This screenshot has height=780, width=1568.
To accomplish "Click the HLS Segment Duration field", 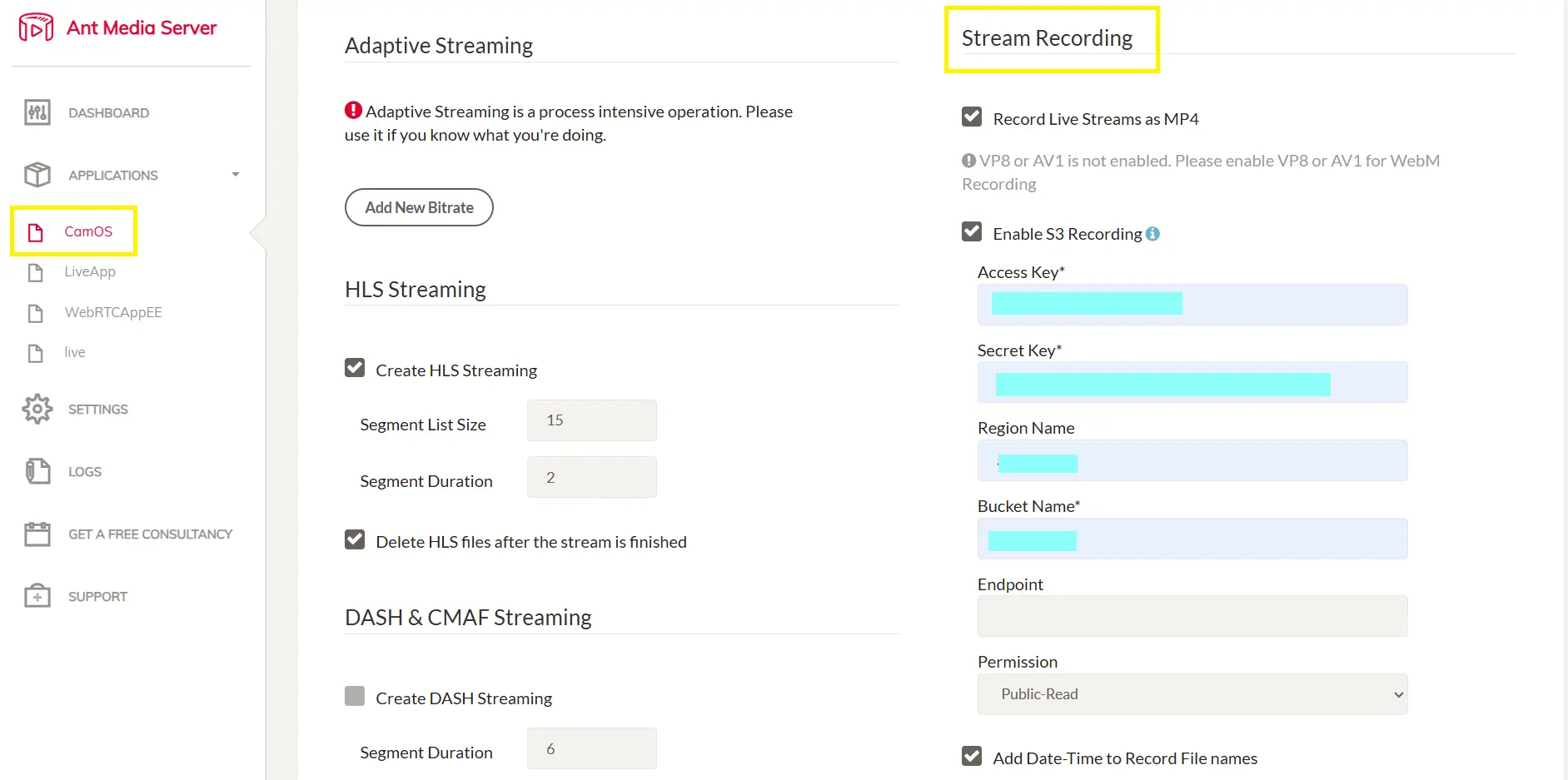I will coord(592,477).
